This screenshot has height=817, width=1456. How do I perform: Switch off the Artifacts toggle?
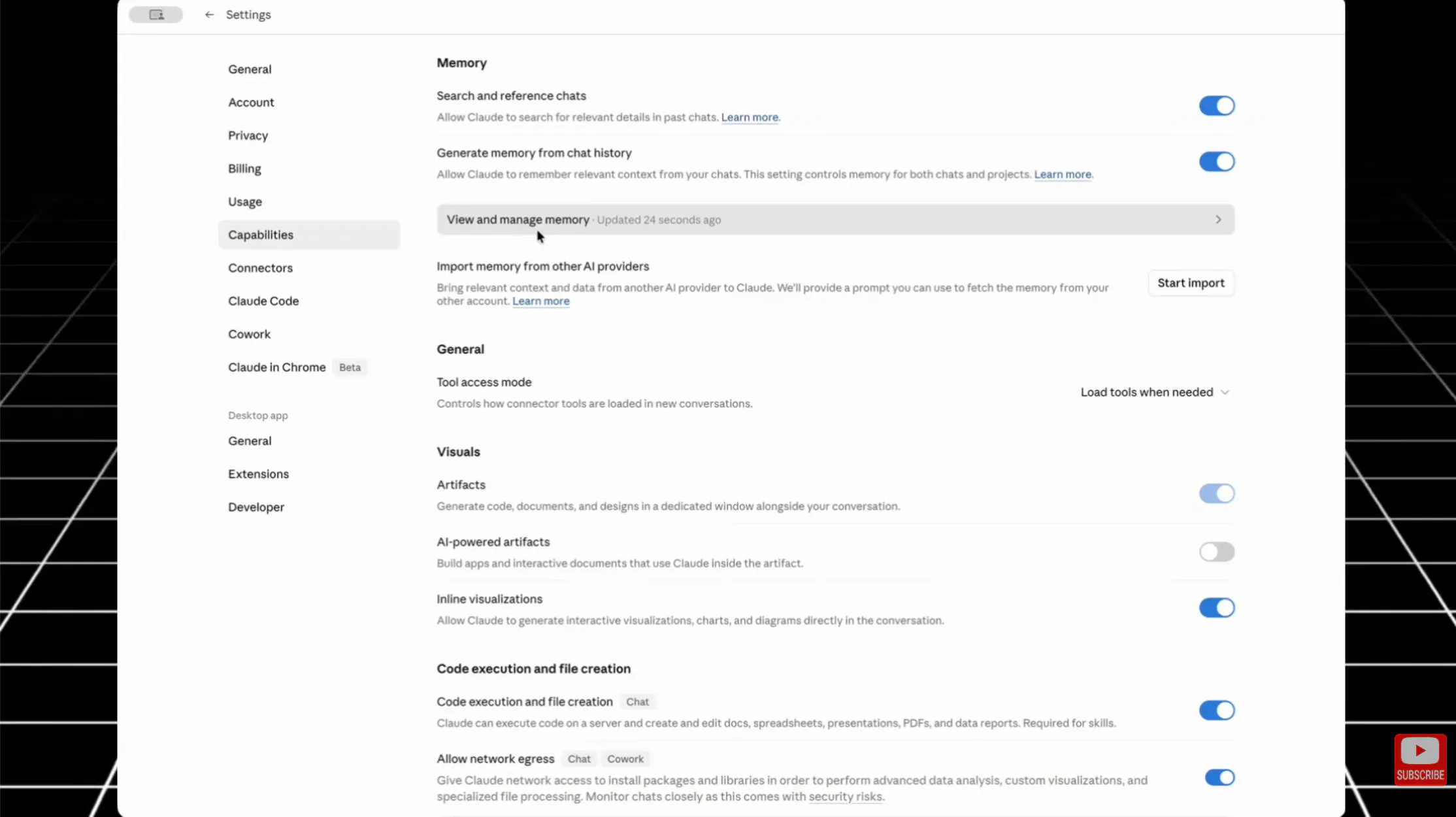click(x=1217, y=493)
